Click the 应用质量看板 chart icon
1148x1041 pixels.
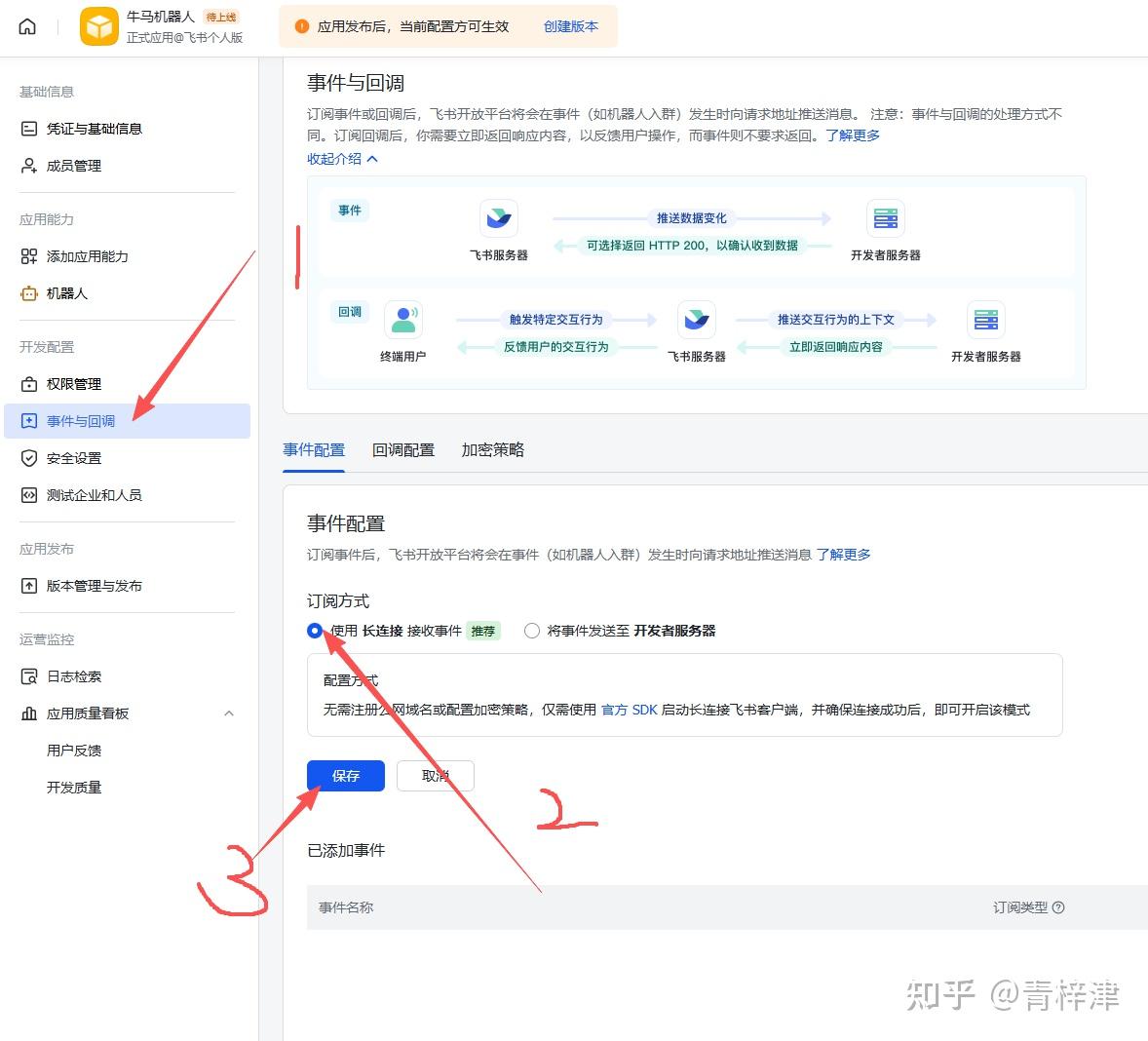coord(28,713)
